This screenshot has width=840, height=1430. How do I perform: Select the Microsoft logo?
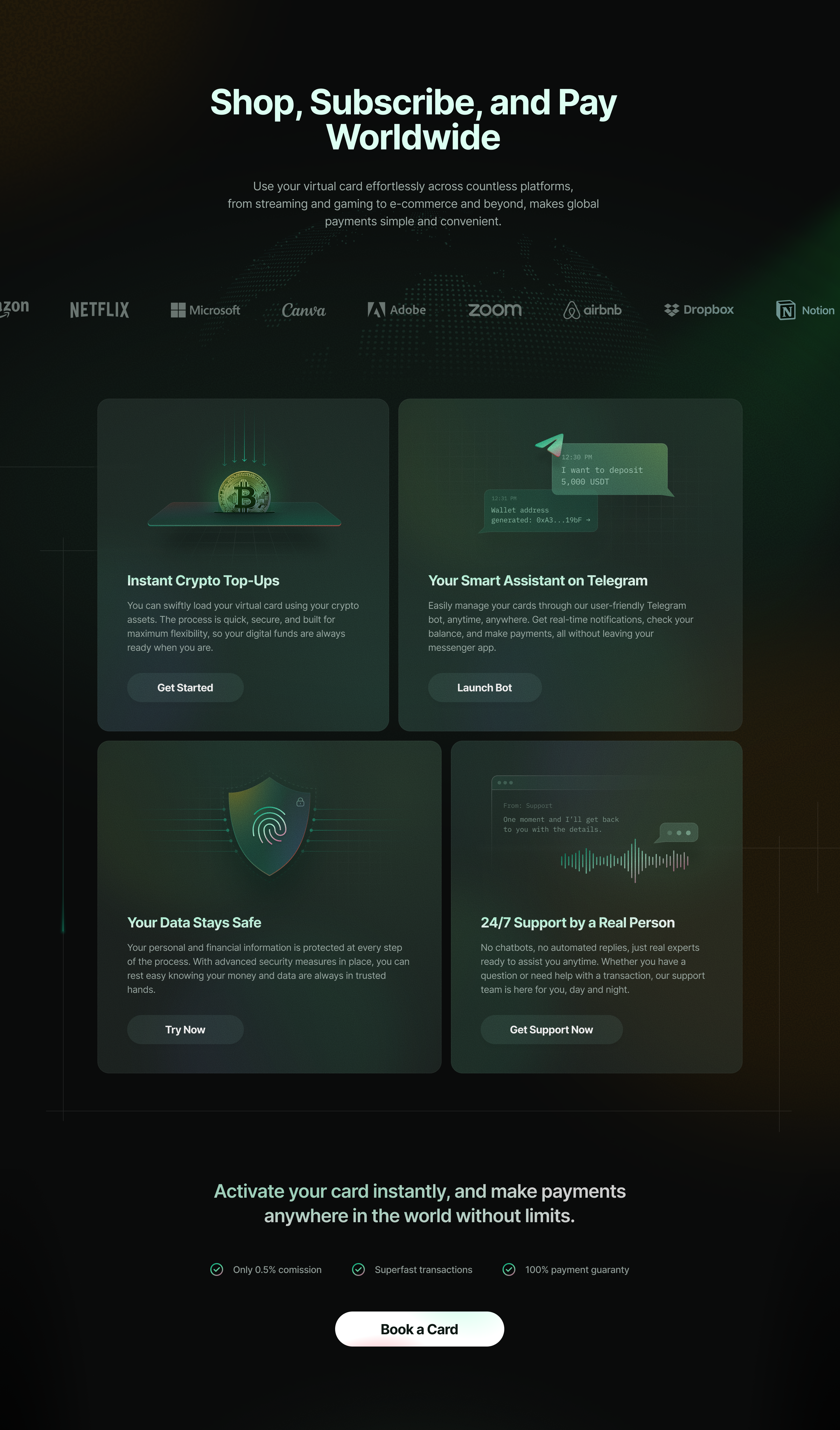(205, 310)
